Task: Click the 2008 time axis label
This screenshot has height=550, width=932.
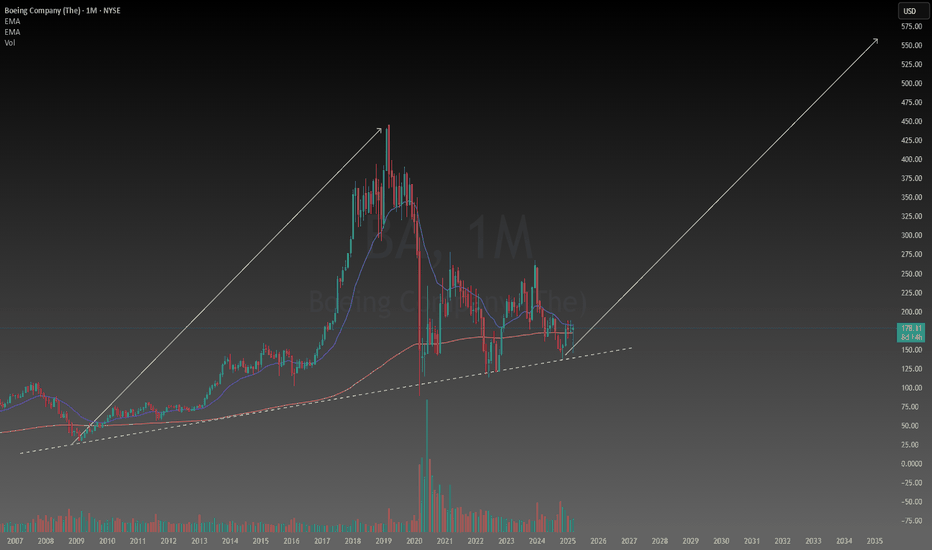Action: (46, 541)
